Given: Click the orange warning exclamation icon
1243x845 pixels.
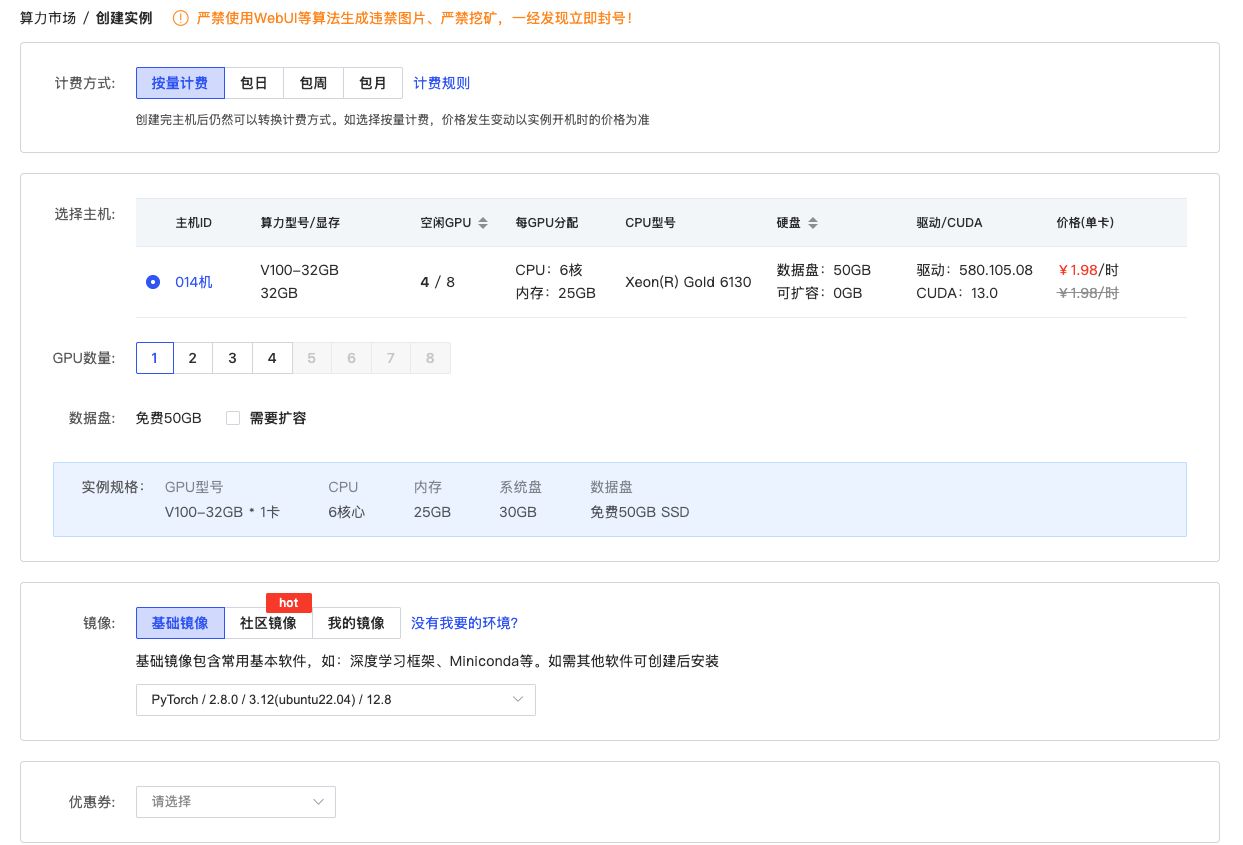Looking at the screenshot, I should tap(180, 18).
